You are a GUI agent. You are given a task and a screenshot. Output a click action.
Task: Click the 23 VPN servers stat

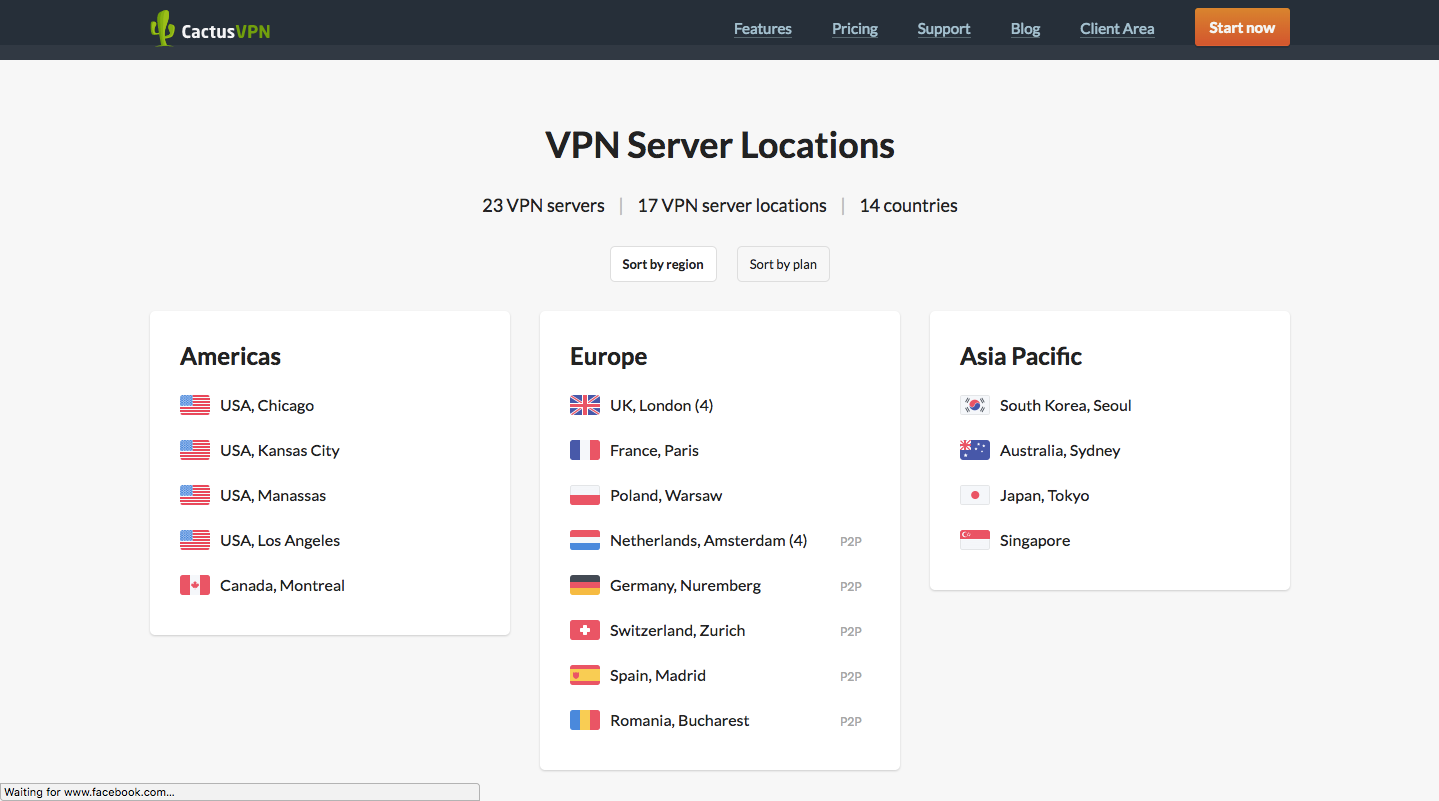click(543, 205)
